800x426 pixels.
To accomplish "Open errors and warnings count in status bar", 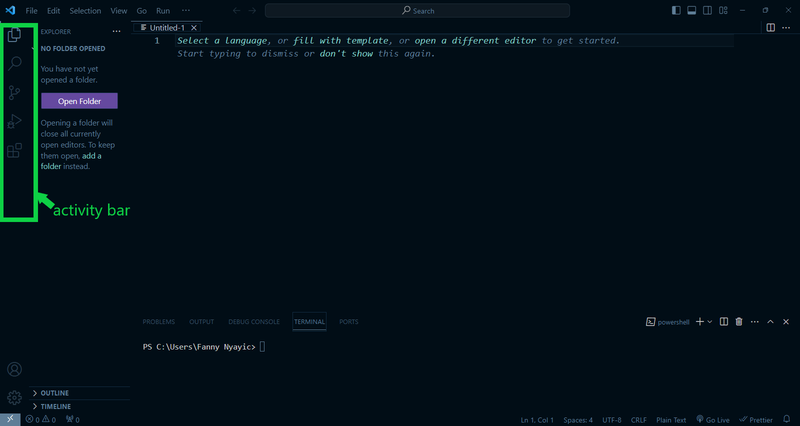I will point(41,420).
